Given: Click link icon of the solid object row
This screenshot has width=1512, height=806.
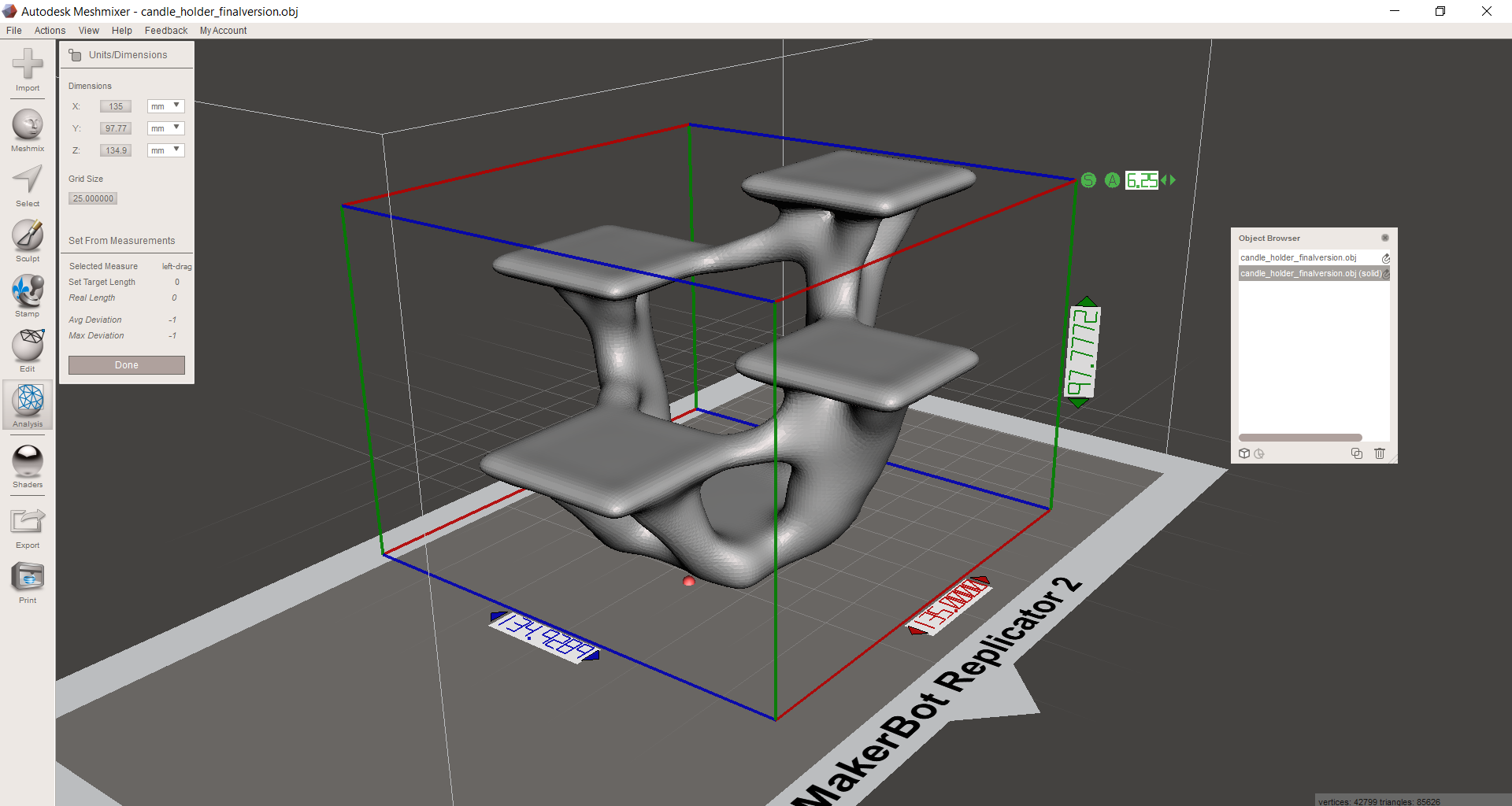Looking at the screenshot, I should coord(1386,274).
